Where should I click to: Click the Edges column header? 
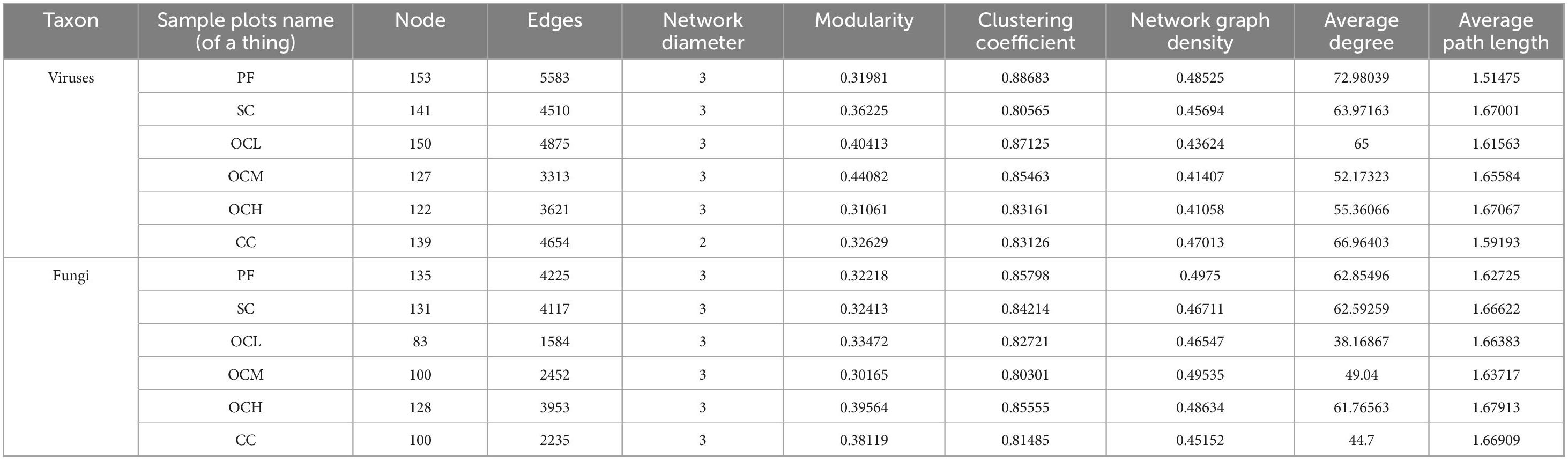pos(554,21)
